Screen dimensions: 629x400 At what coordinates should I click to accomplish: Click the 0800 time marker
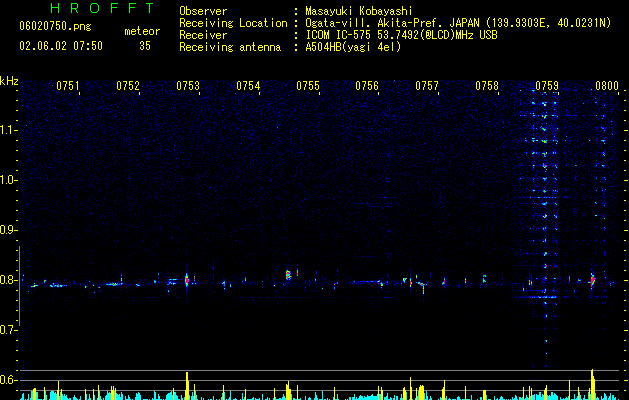click(607, 86)
